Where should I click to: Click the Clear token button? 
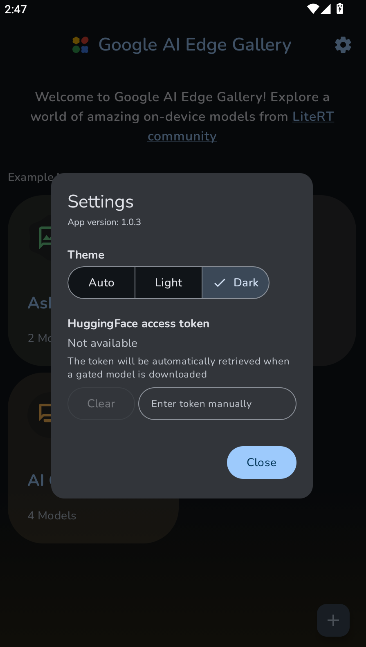(101, 404)
